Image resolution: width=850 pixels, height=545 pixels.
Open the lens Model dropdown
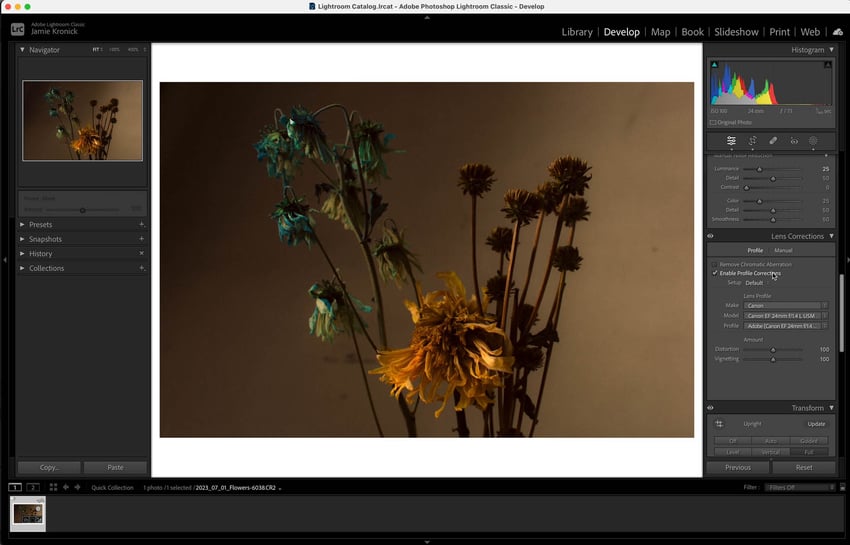point(785,316)
